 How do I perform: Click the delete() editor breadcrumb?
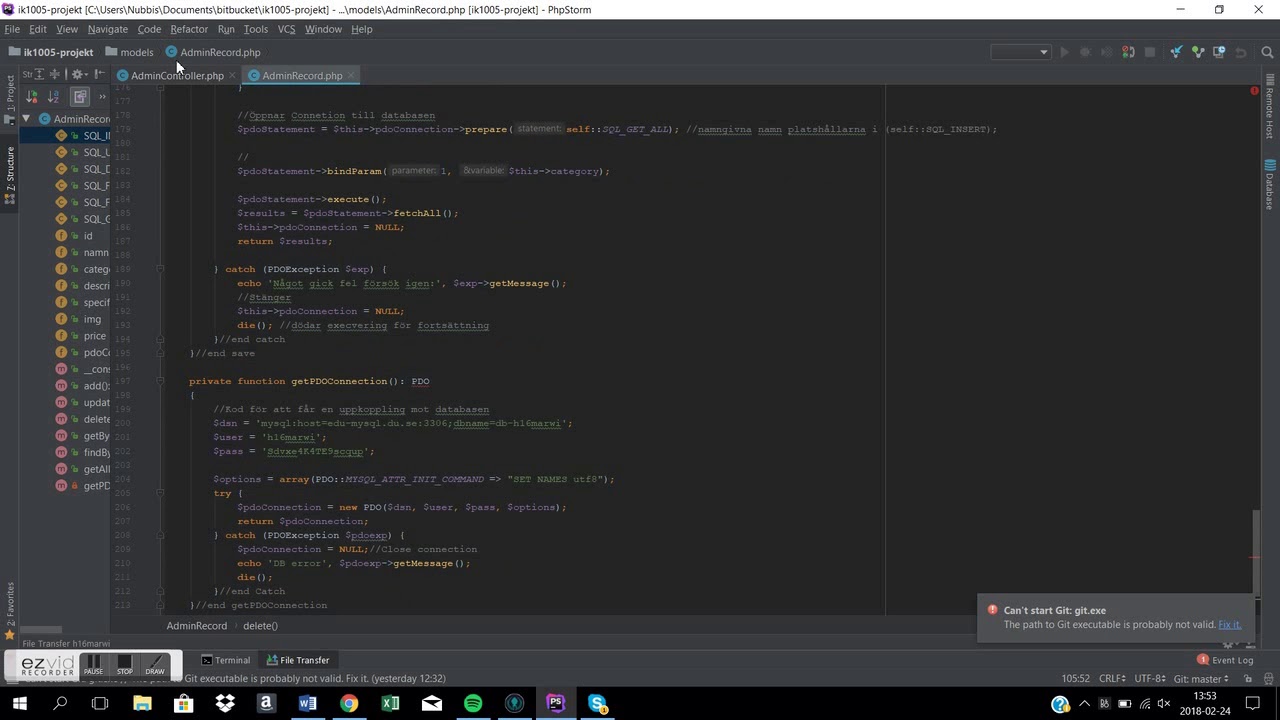pyautogui.click(x=260, y=626)
